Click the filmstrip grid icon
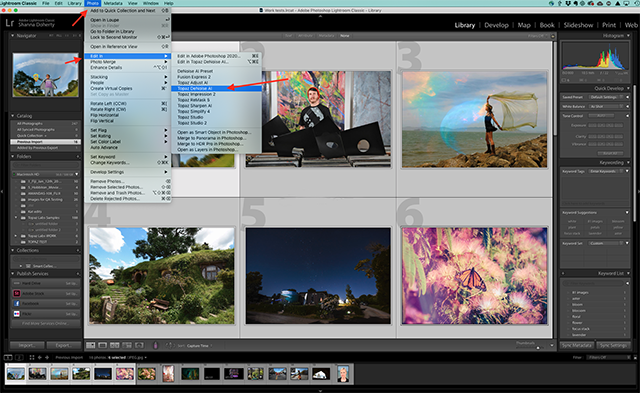The width and height of the screenshot is (640, 393). [31, 357]
